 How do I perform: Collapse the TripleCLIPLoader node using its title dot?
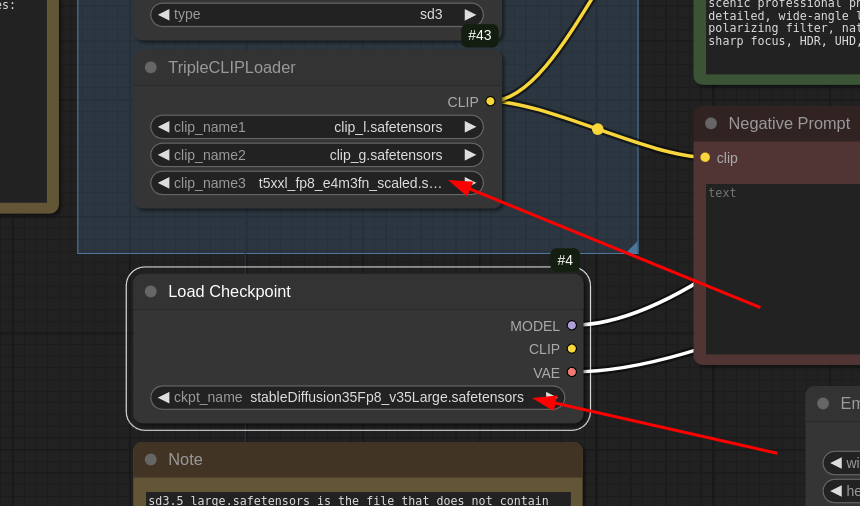click(x=151, y=68)
